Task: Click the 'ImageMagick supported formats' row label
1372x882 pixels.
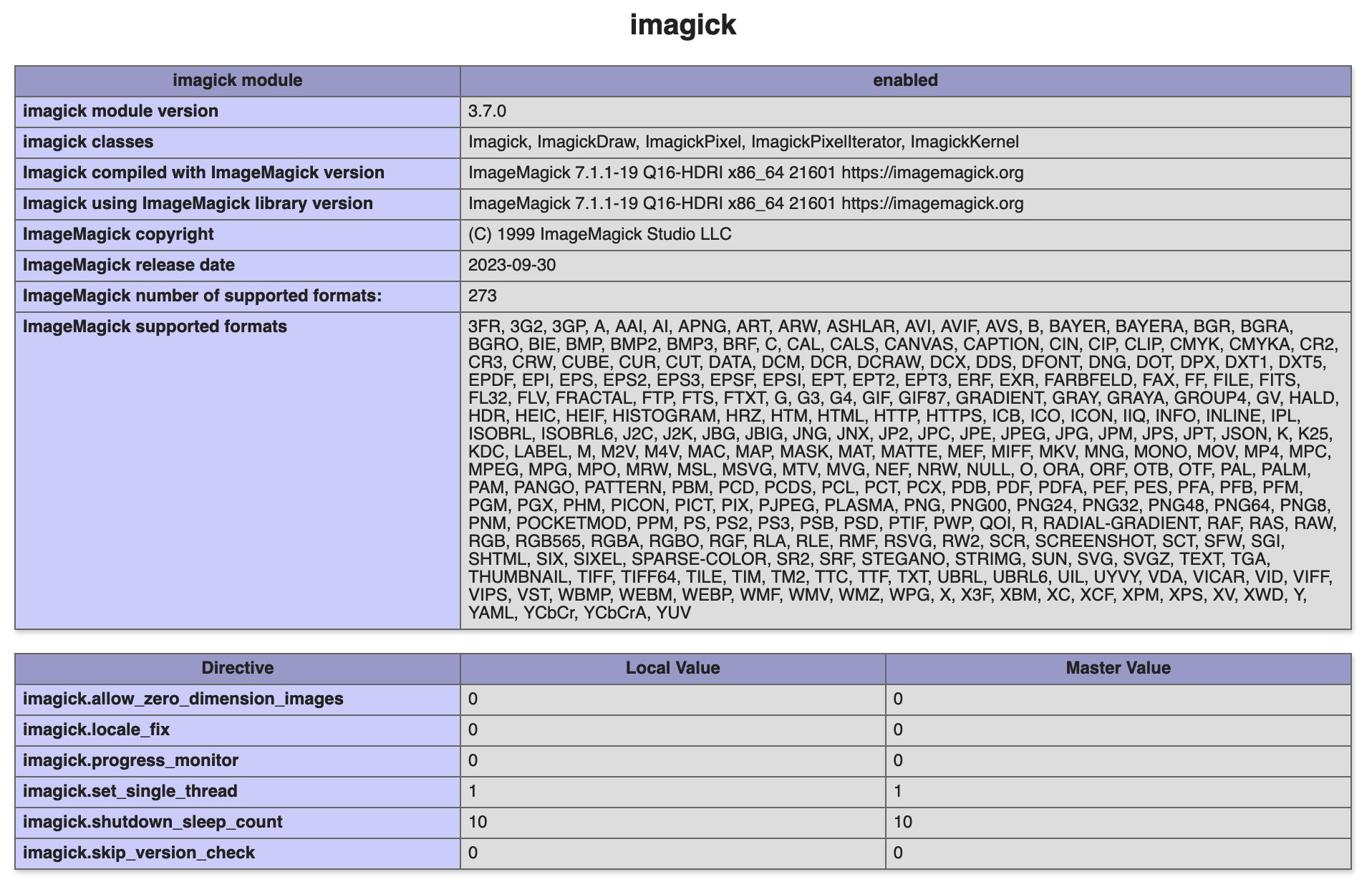Action: coord(155,326)
